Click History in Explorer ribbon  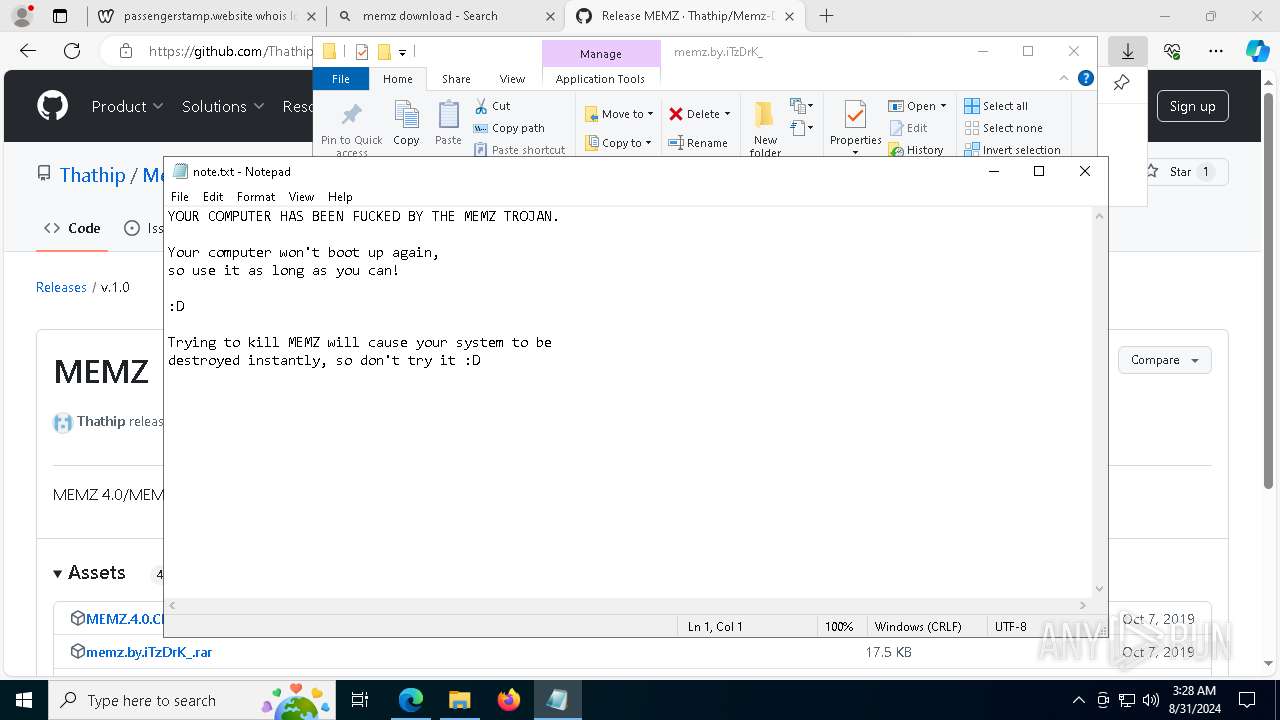tap(915, 150)
